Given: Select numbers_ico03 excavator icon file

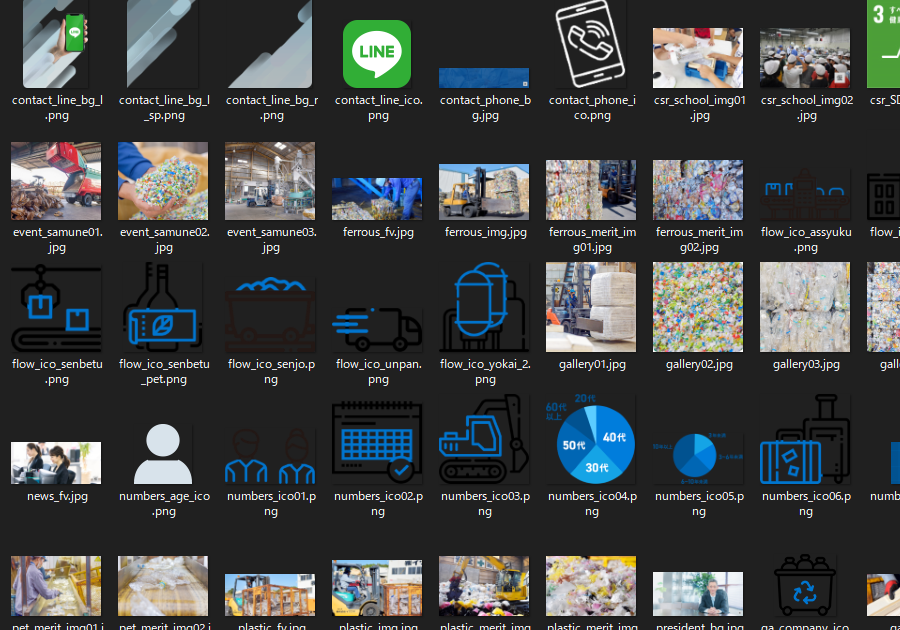Looking at the screenshot, I should click(484, 440).
